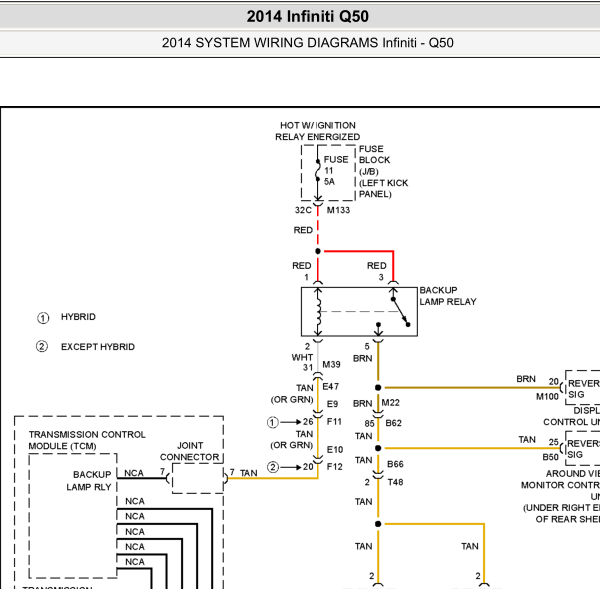Click the circled 1 beside the HYBRID legend

tap(43, 318)
